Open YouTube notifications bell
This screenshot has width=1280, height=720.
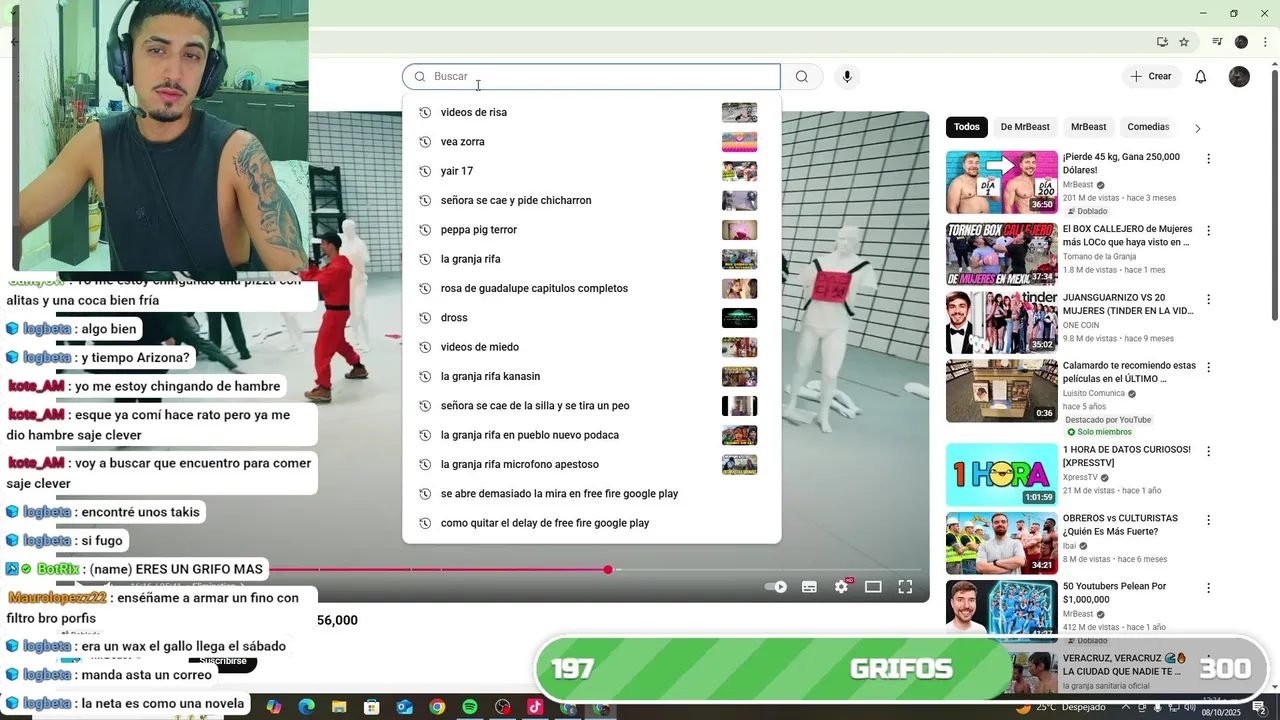[x=1201, y=77]
